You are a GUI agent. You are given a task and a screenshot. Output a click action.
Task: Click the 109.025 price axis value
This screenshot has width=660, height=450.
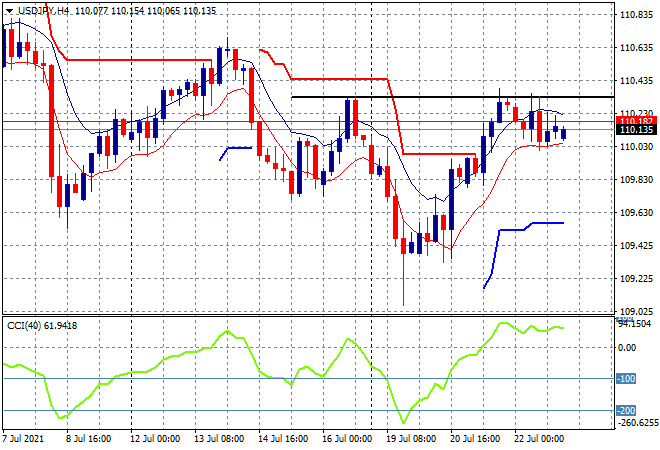tap(636, 311)
